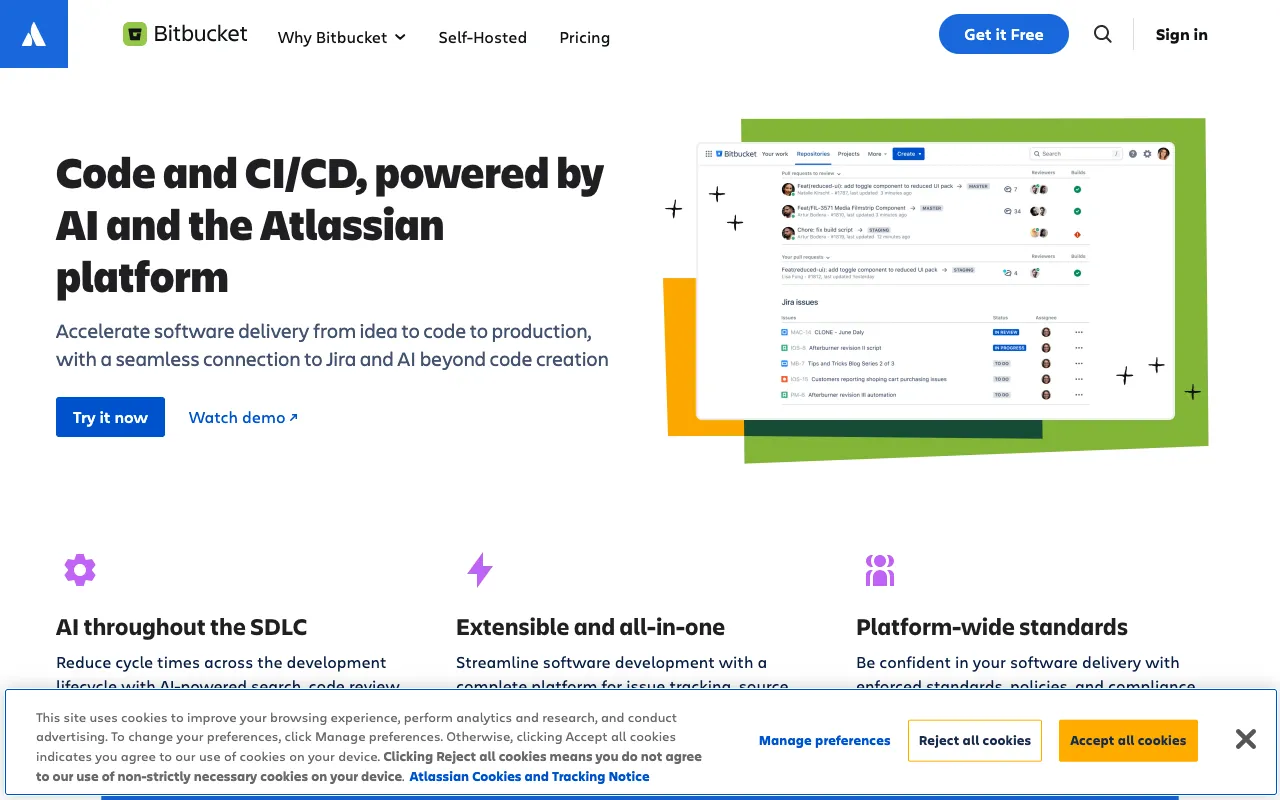The image size is (1280, 800).
Task: Expand the Why Bitbucket dropdown
Action: 341,37
